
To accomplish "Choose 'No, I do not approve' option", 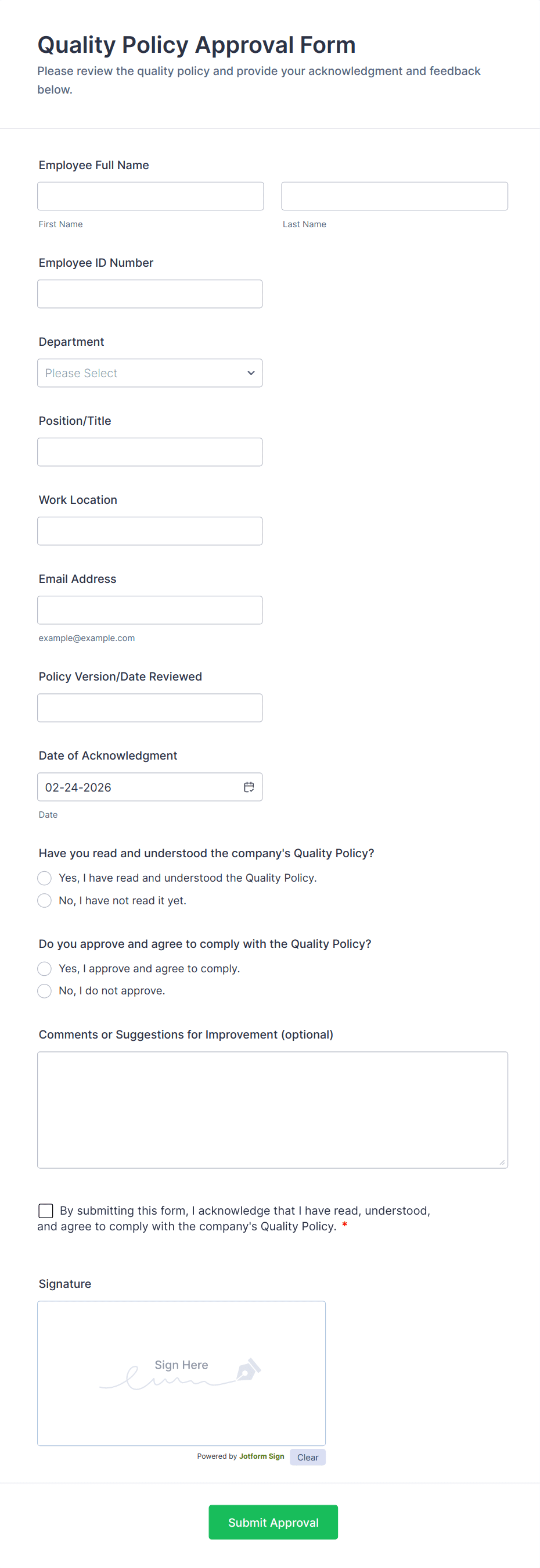I will coord(44,991).
